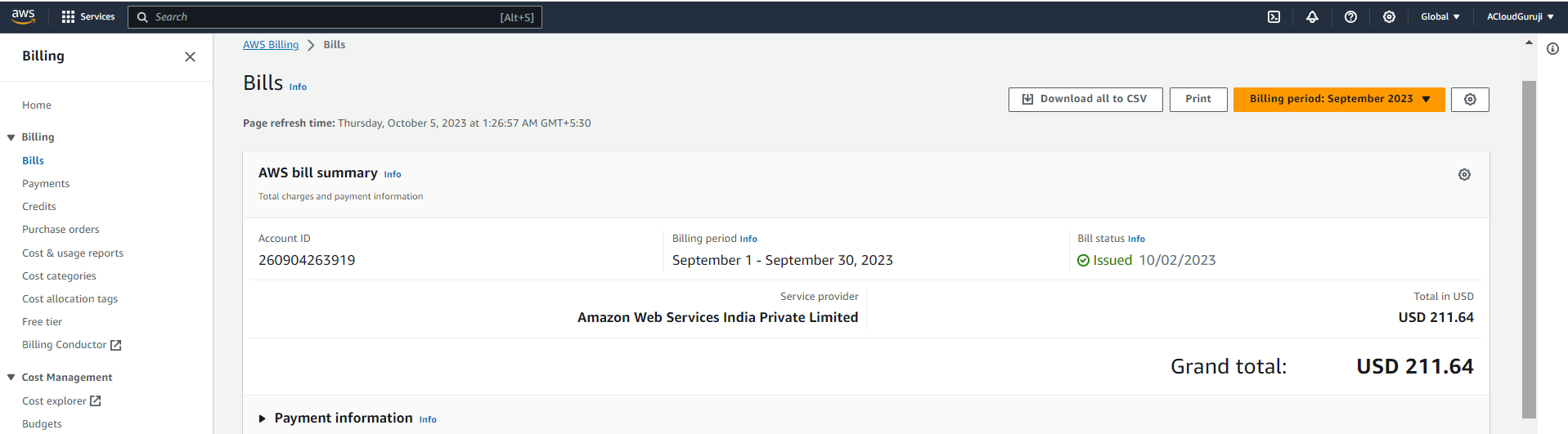The width and height of the screenshot is (1568, 434).
Task: Follow the AWS Billing breadcrumb link
Action: coord(271,45)
